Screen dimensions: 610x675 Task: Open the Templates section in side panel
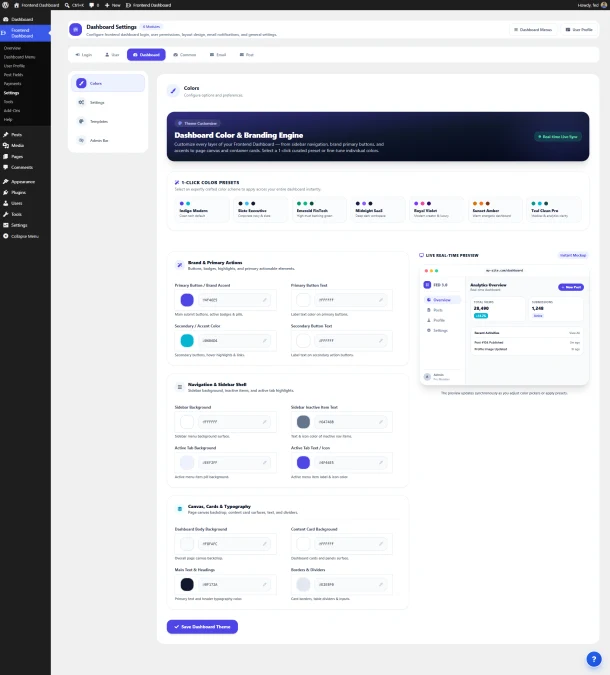point(108,121)
